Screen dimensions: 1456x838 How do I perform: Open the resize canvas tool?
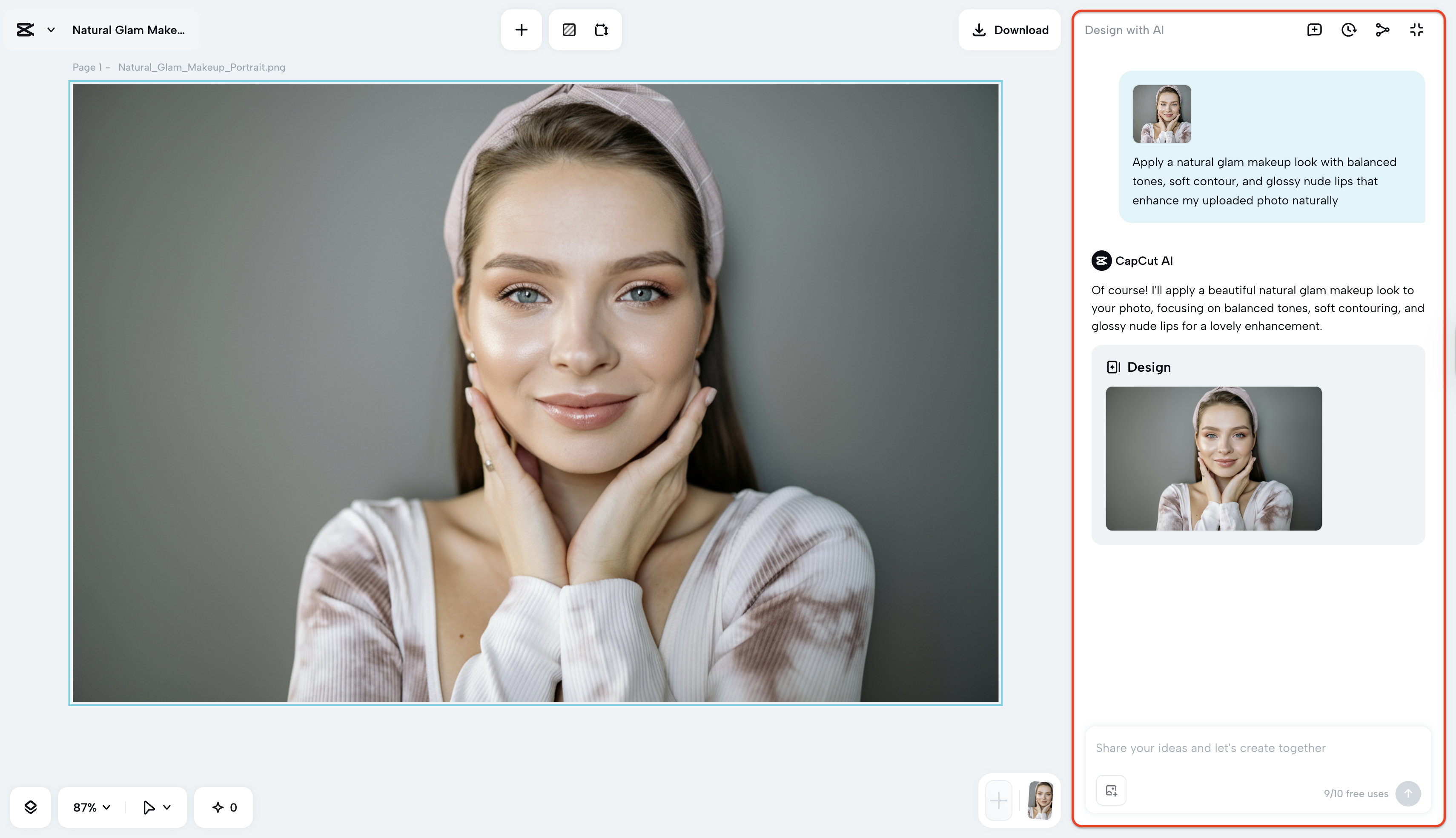pyautogui.click(x=602, y=29)
